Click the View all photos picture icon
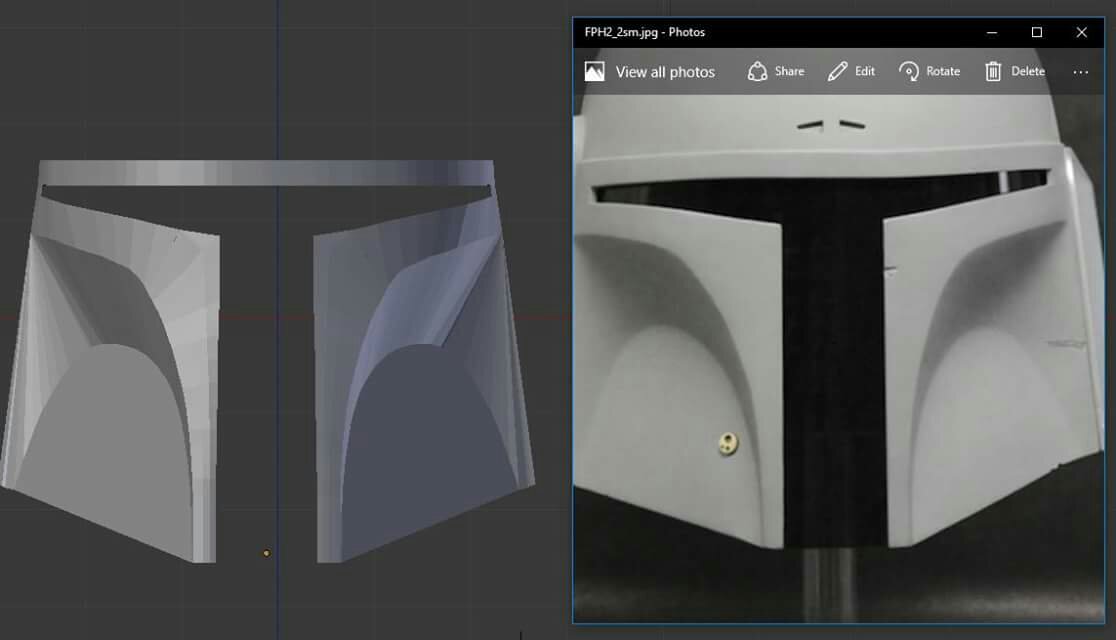This screenshot has height=640, width=1116. pyautogui.click(x=594, y=71)
